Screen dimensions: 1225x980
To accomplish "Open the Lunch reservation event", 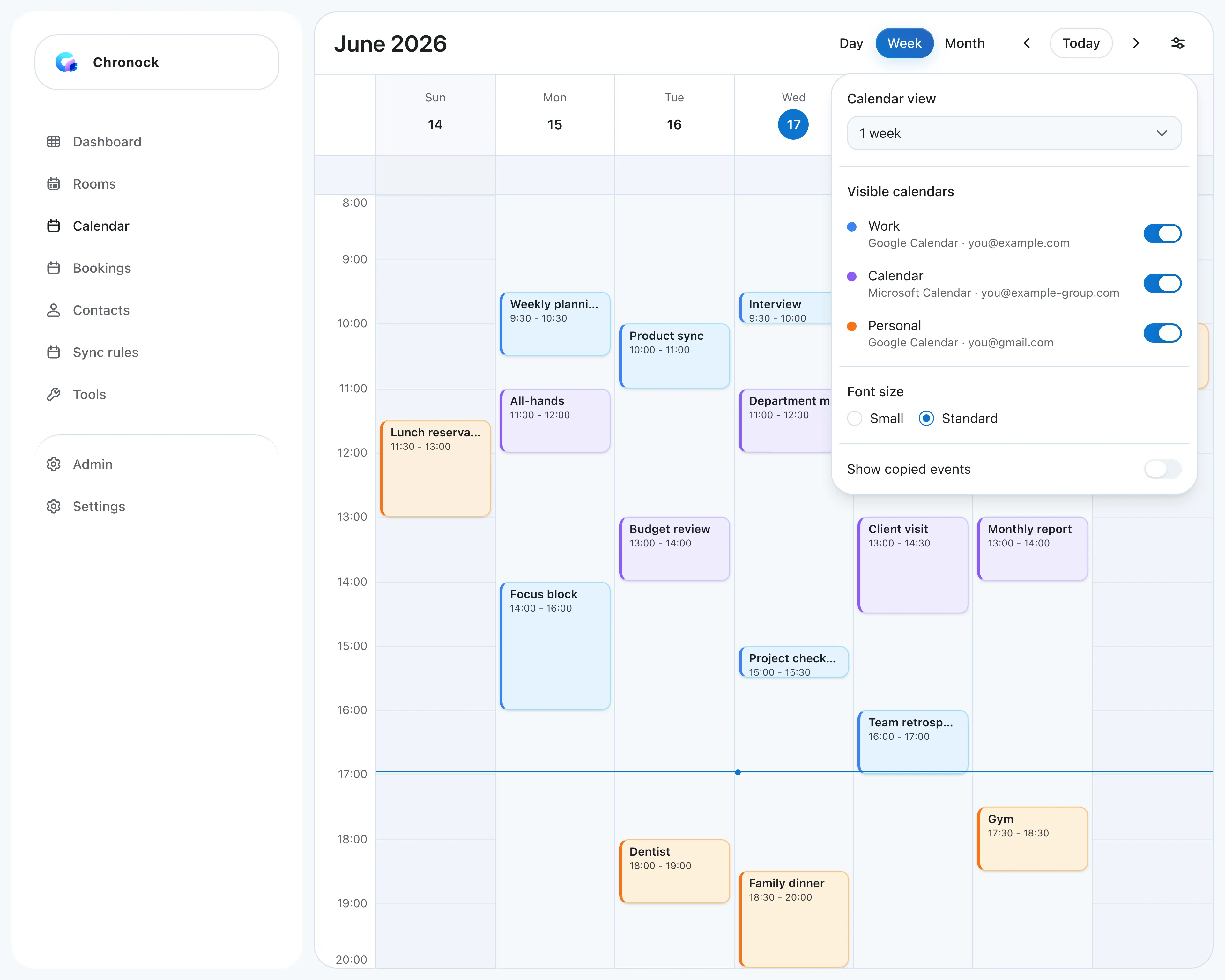I will [x=435, y=468].
